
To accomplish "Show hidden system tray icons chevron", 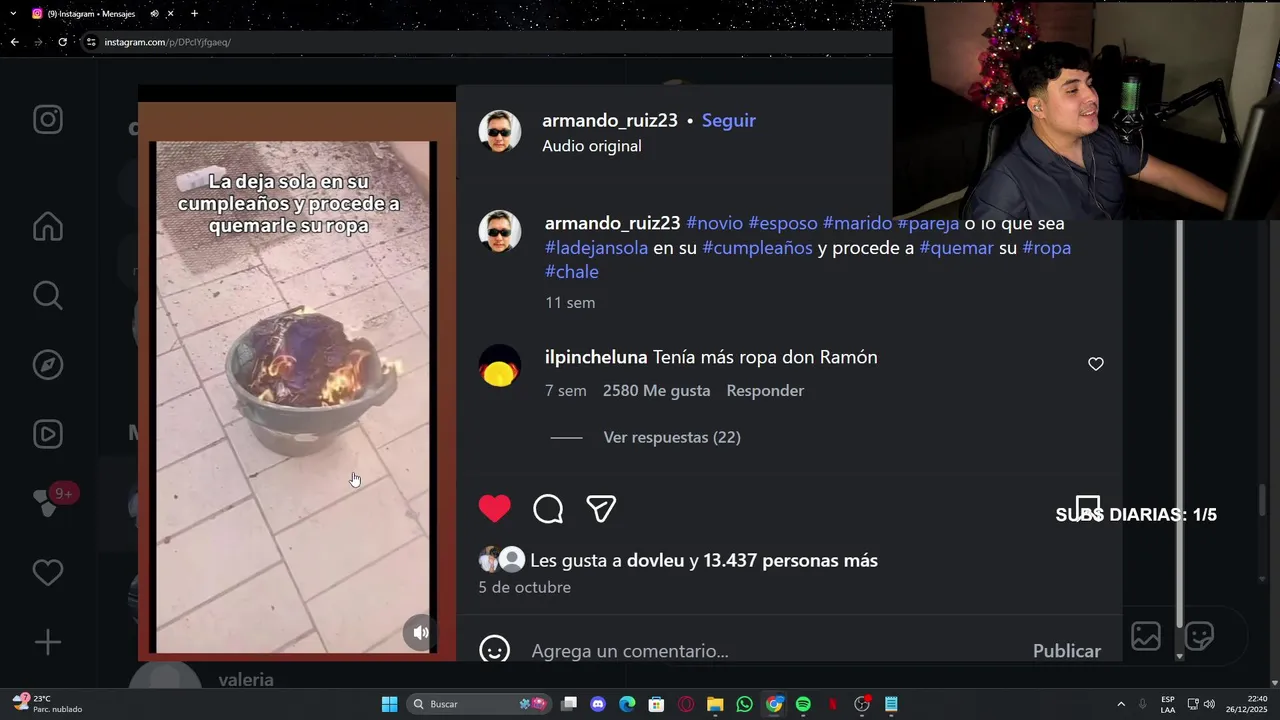I will pos(1120,704).
